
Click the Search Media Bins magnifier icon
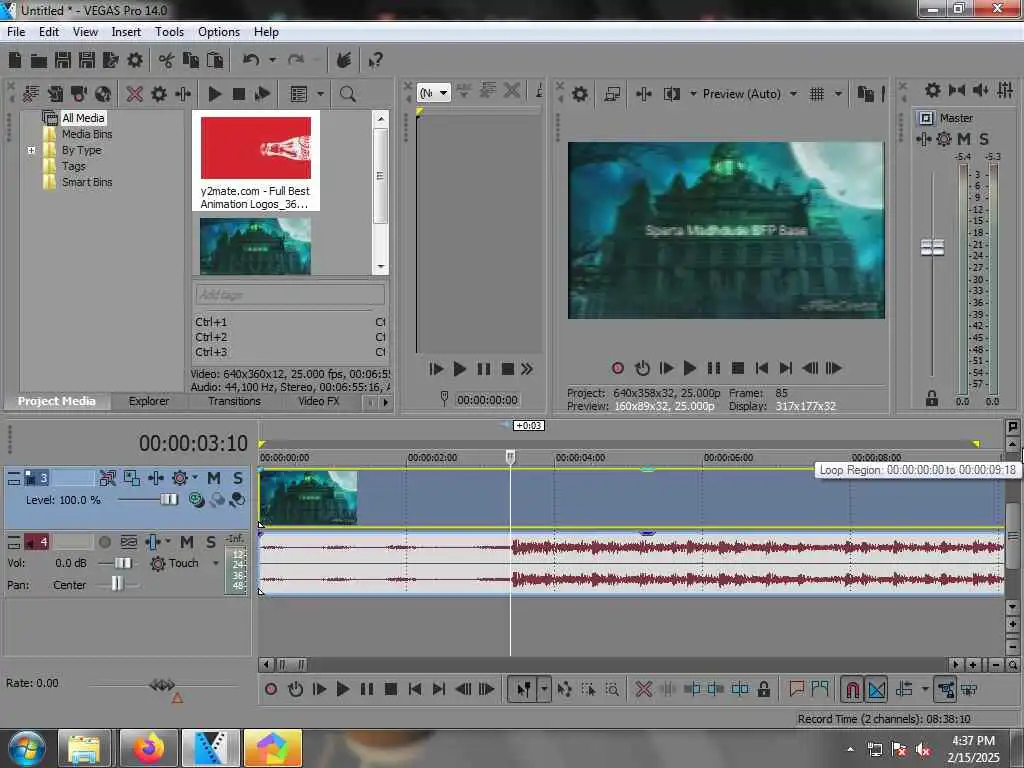coord(347,94)
